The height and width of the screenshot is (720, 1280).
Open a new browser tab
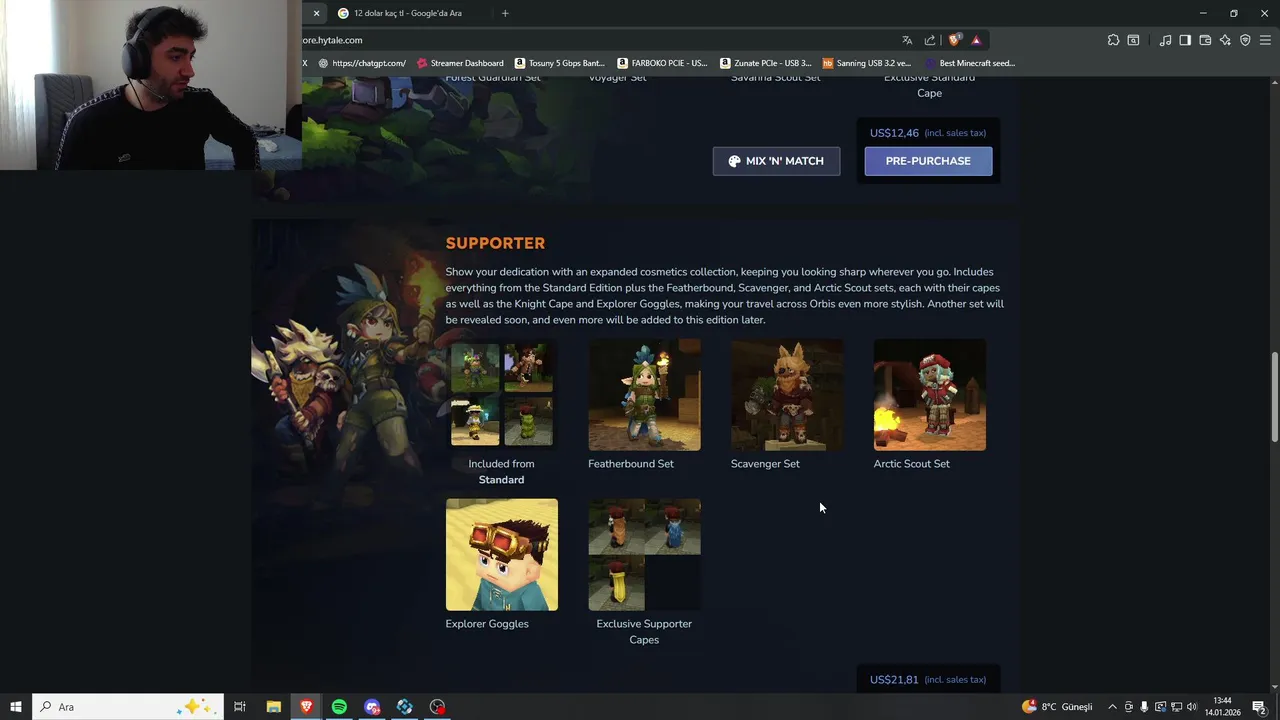coord(505,13)
